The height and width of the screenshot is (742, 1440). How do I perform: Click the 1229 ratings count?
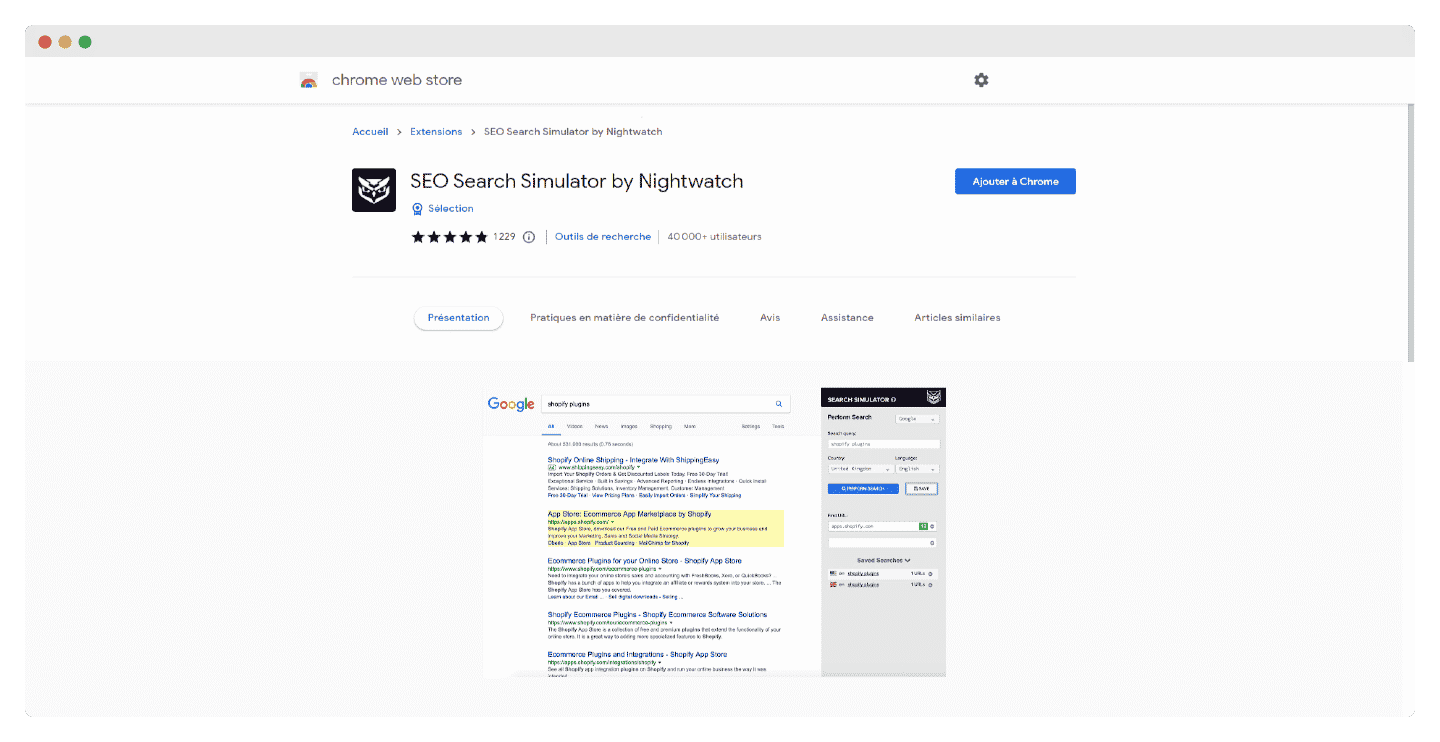(x=504, y=237)
